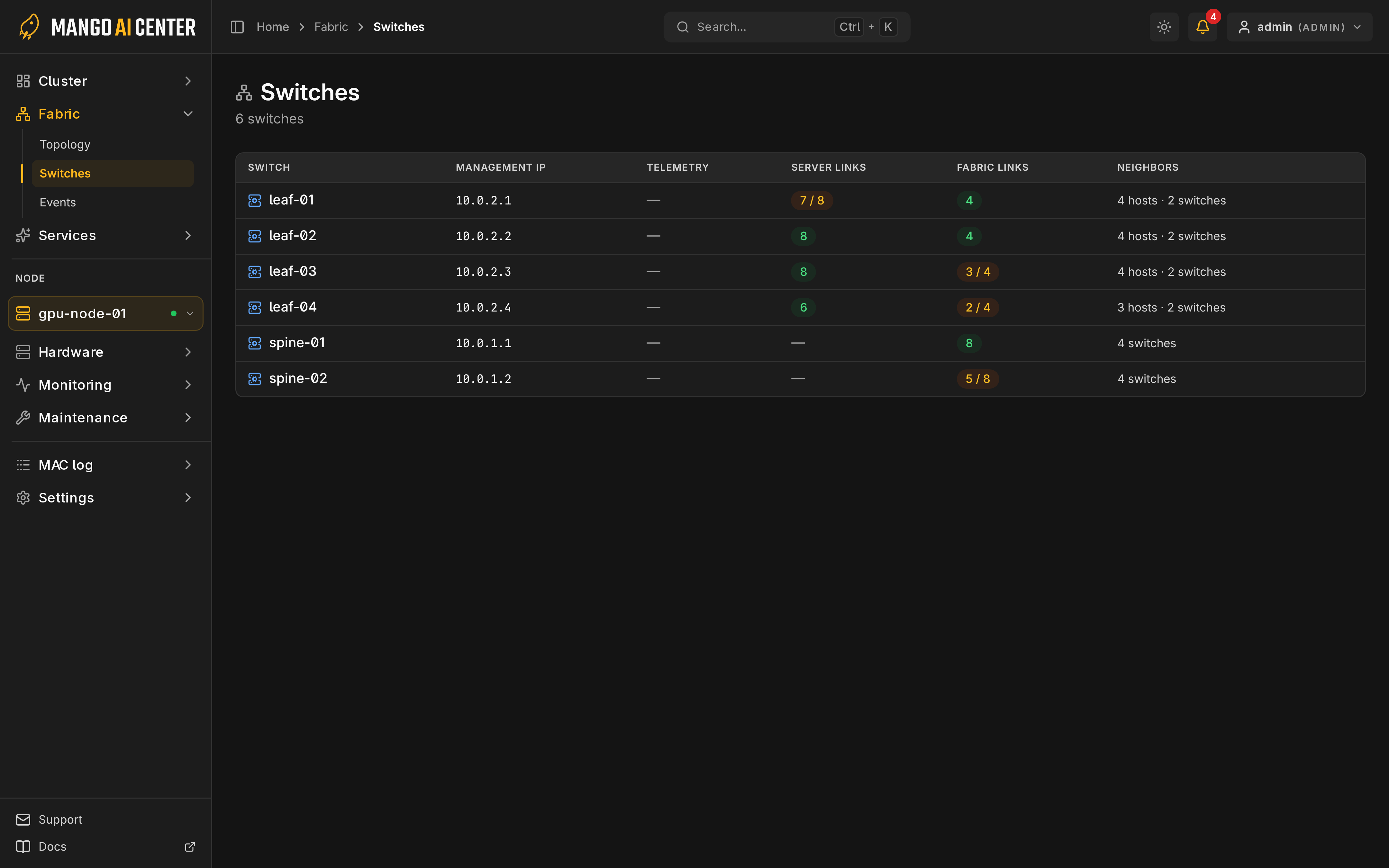Viewport: 1389px width, 868px height.
Task: Click the leaf-04 switch icon
Action: click(254, 308)
